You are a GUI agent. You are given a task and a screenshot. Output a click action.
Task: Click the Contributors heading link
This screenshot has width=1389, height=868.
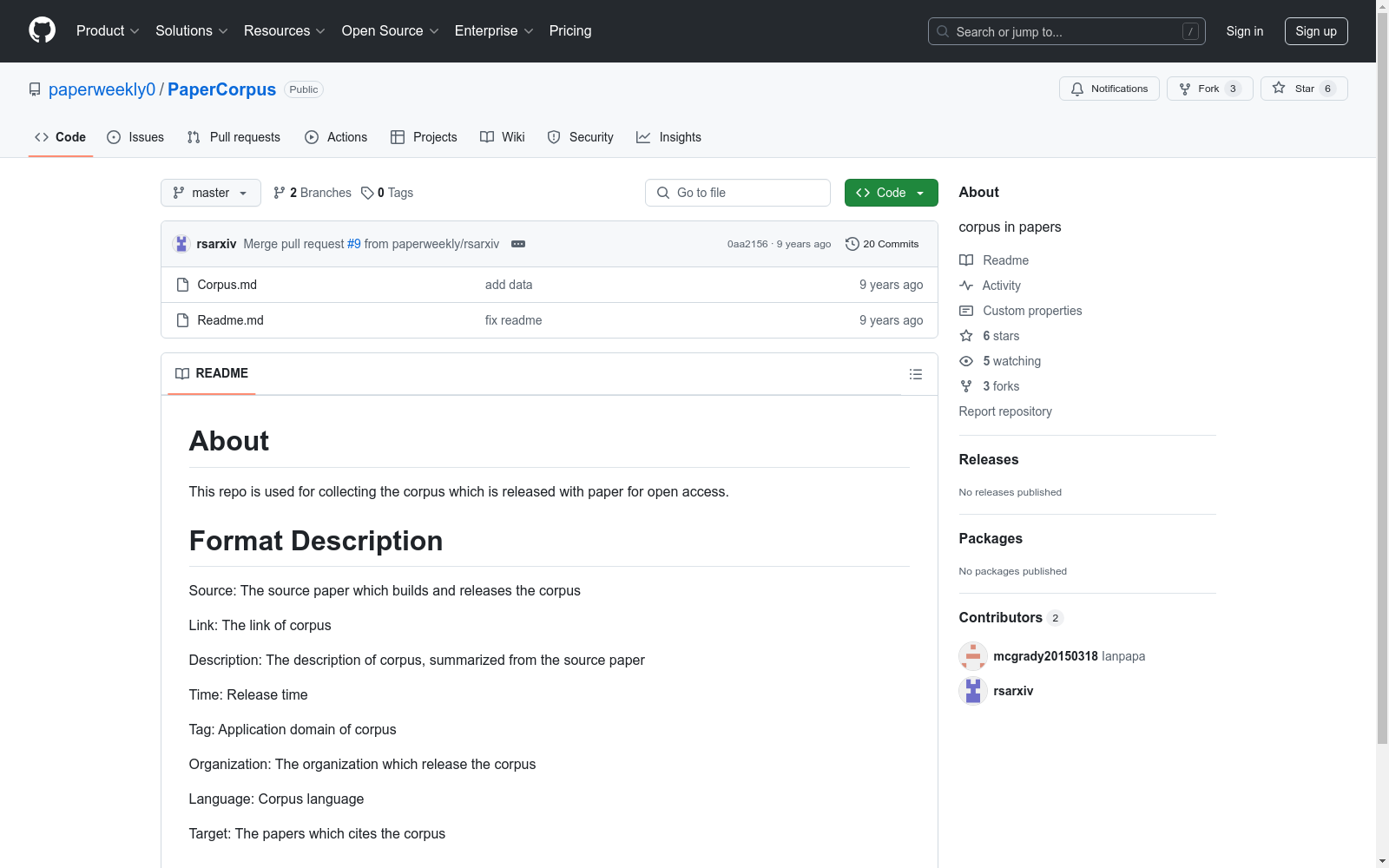pos(1011,618)
